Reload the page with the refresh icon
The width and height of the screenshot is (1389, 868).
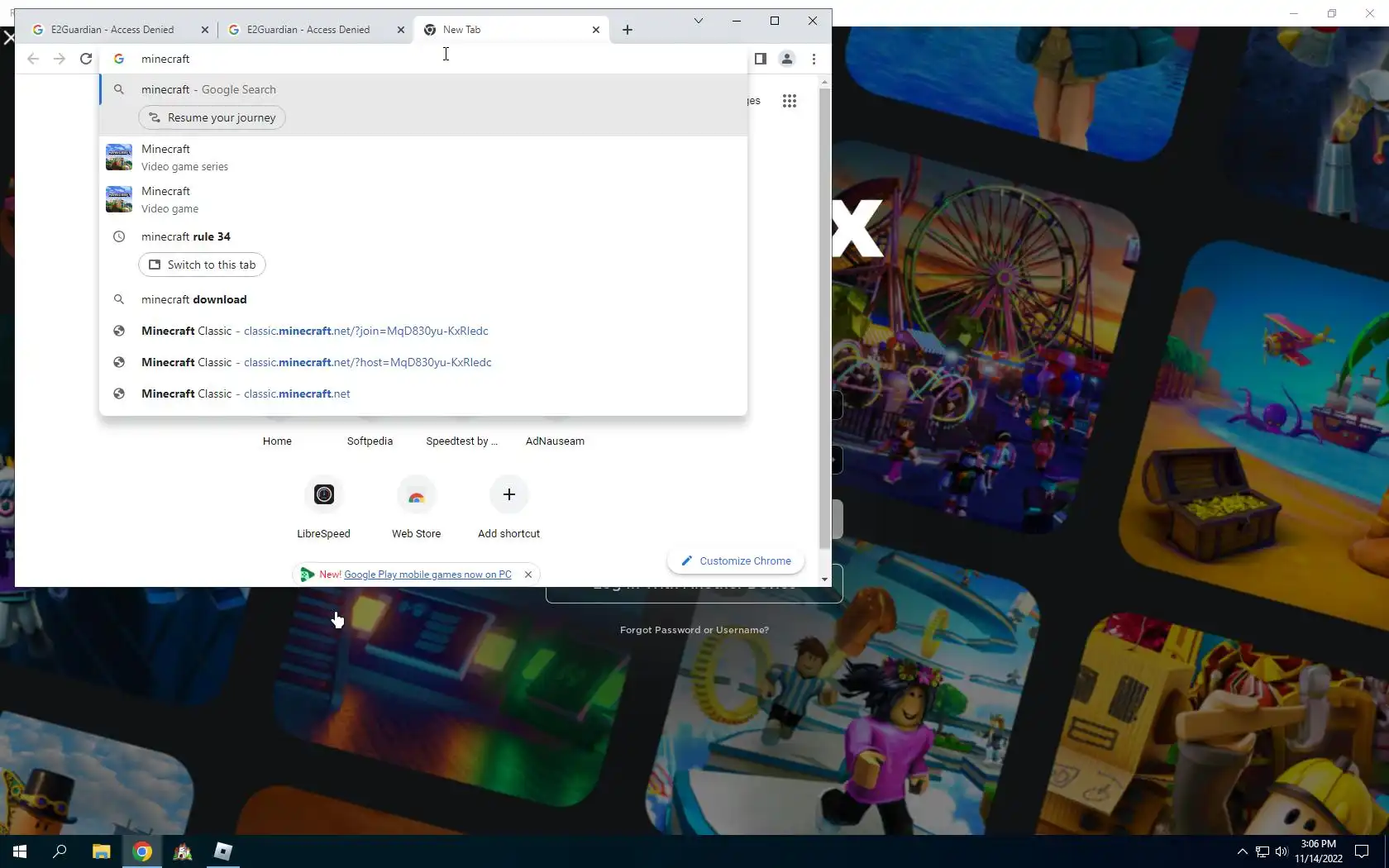pyautogui.click(x=86, y=59)
